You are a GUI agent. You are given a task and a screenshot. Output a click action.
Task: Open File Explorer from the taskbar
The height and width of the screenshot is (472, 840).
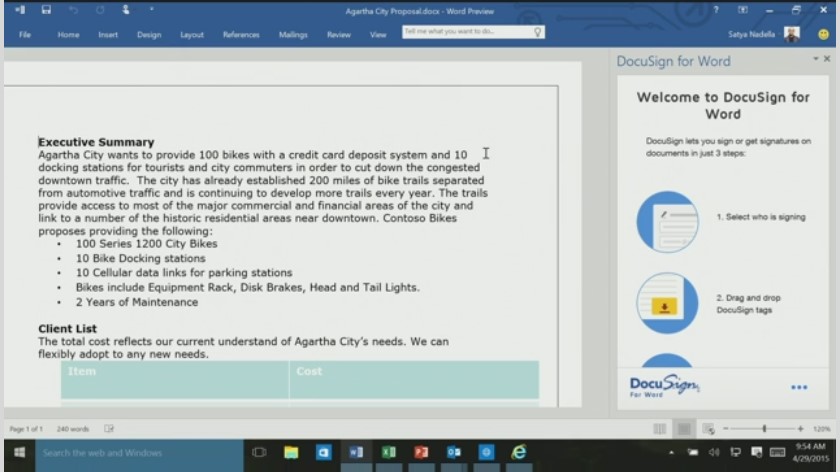pos(291,453)
